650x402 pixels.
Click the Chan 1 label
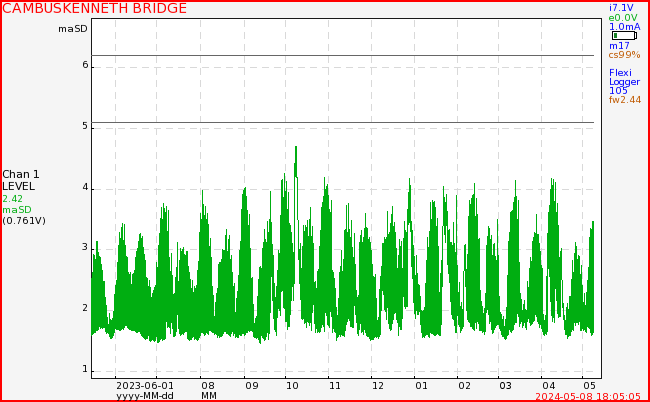click(21, 174)
